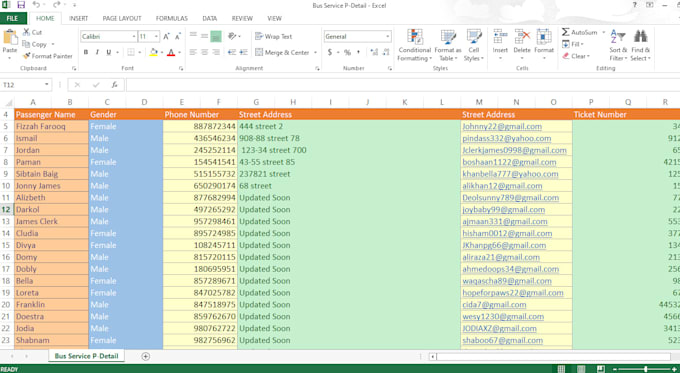Switch to the PAGE LAYOUT tab
This screenshot has width=680, height=373.
[122, 18]
